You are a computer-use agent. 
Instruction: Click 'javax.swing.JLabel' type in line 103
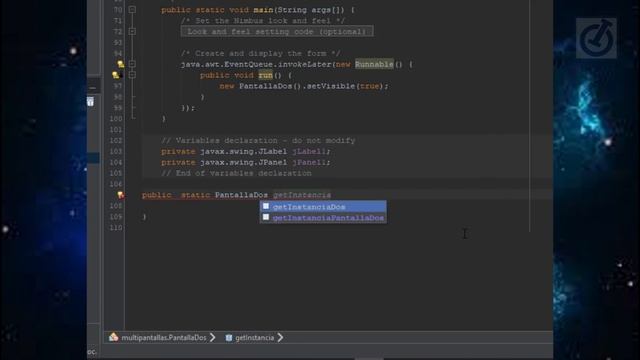coord(244,151)
